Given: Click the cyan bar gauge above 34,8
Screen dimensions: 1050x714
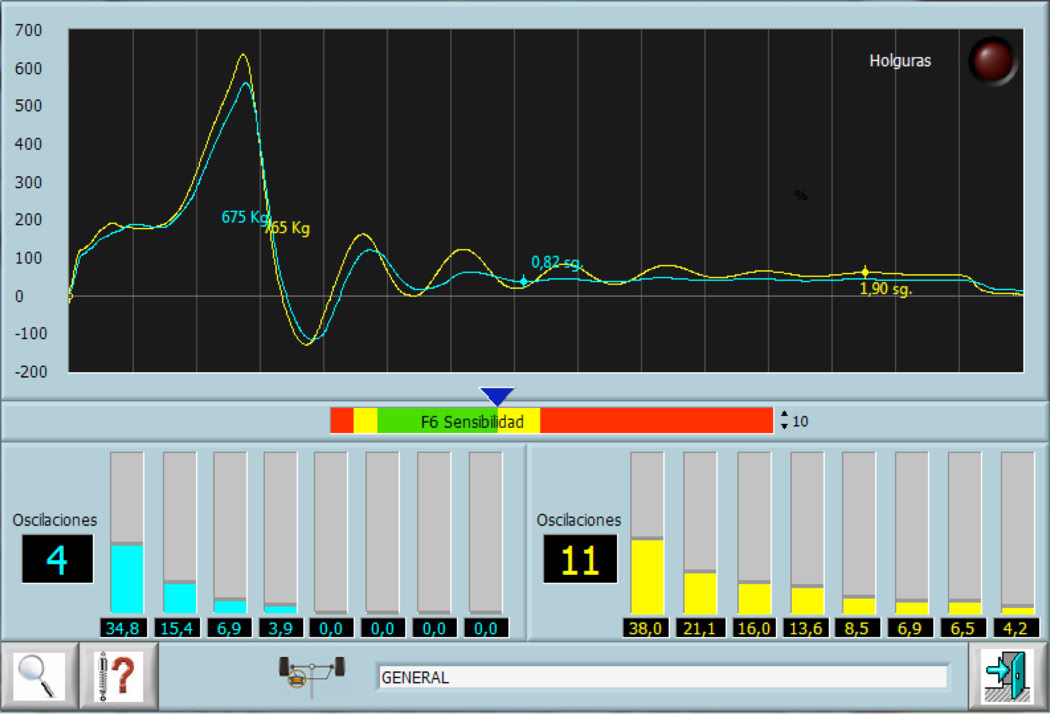Looking at the screenshot, I should click(127, 532).
